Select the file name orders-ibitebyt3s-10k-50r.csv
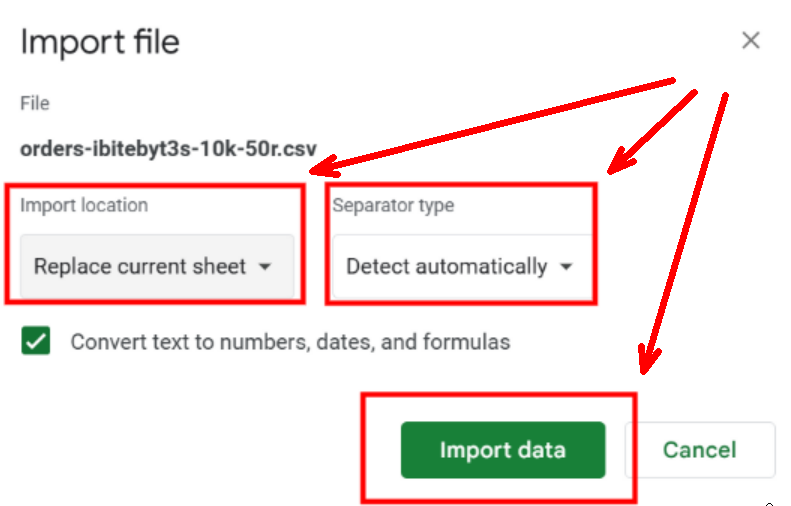 (168, 150)
